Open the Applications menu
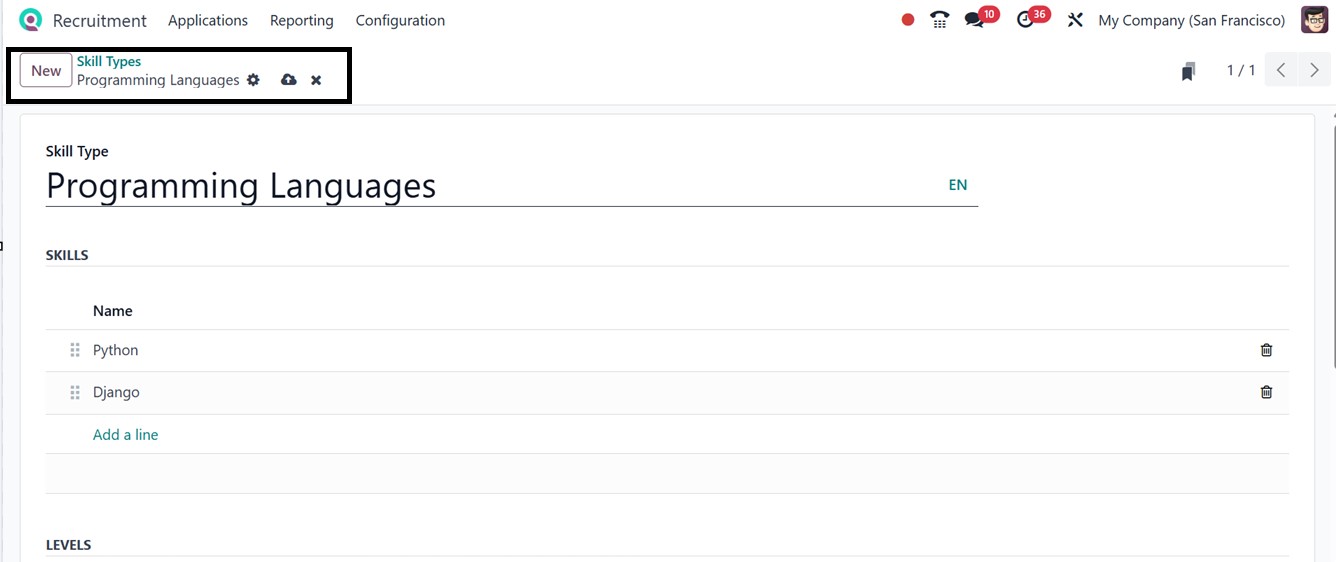The image size is (1336, 562). click(x=208, y=20)
